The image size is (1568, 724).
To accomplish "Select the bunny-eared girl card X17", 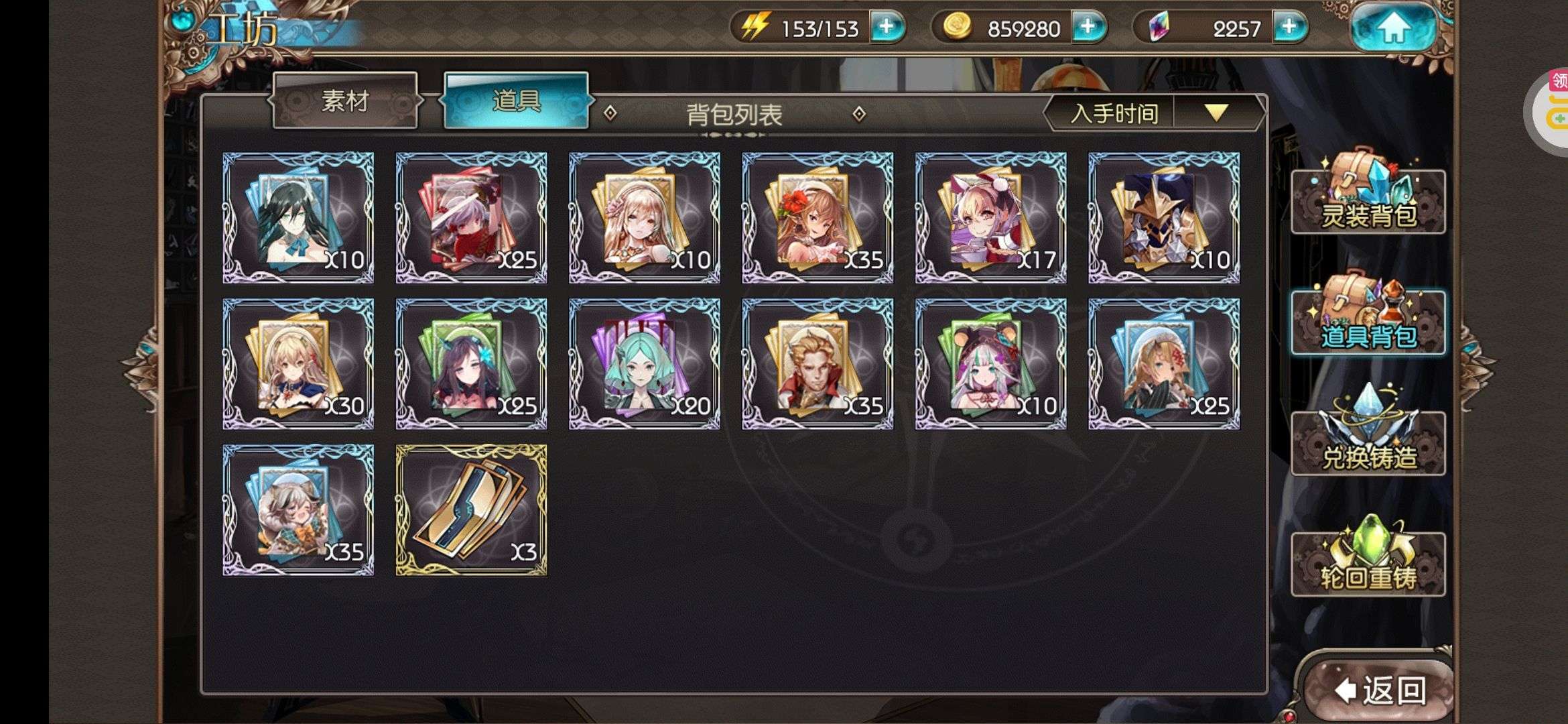I will (x=990, y=218).
